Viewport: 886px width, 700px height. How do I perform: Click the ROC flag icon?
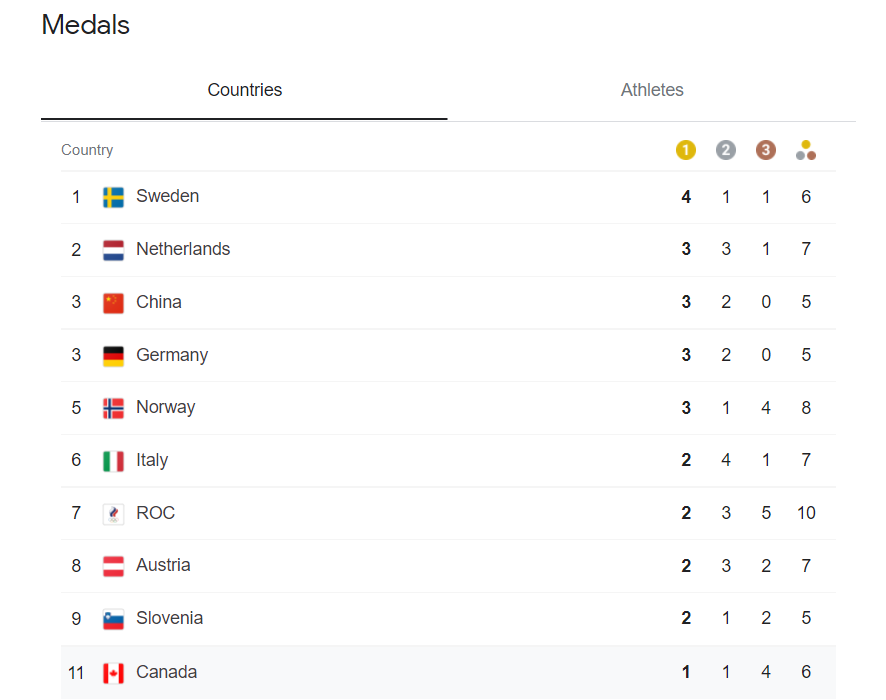click(113, 514)
